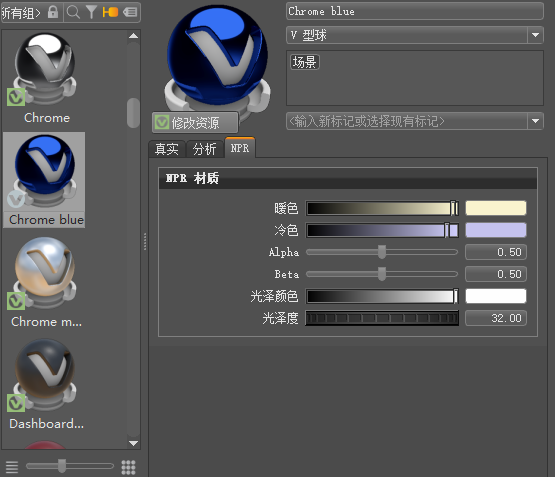Click the panel splitter handle

coord(145,241)
